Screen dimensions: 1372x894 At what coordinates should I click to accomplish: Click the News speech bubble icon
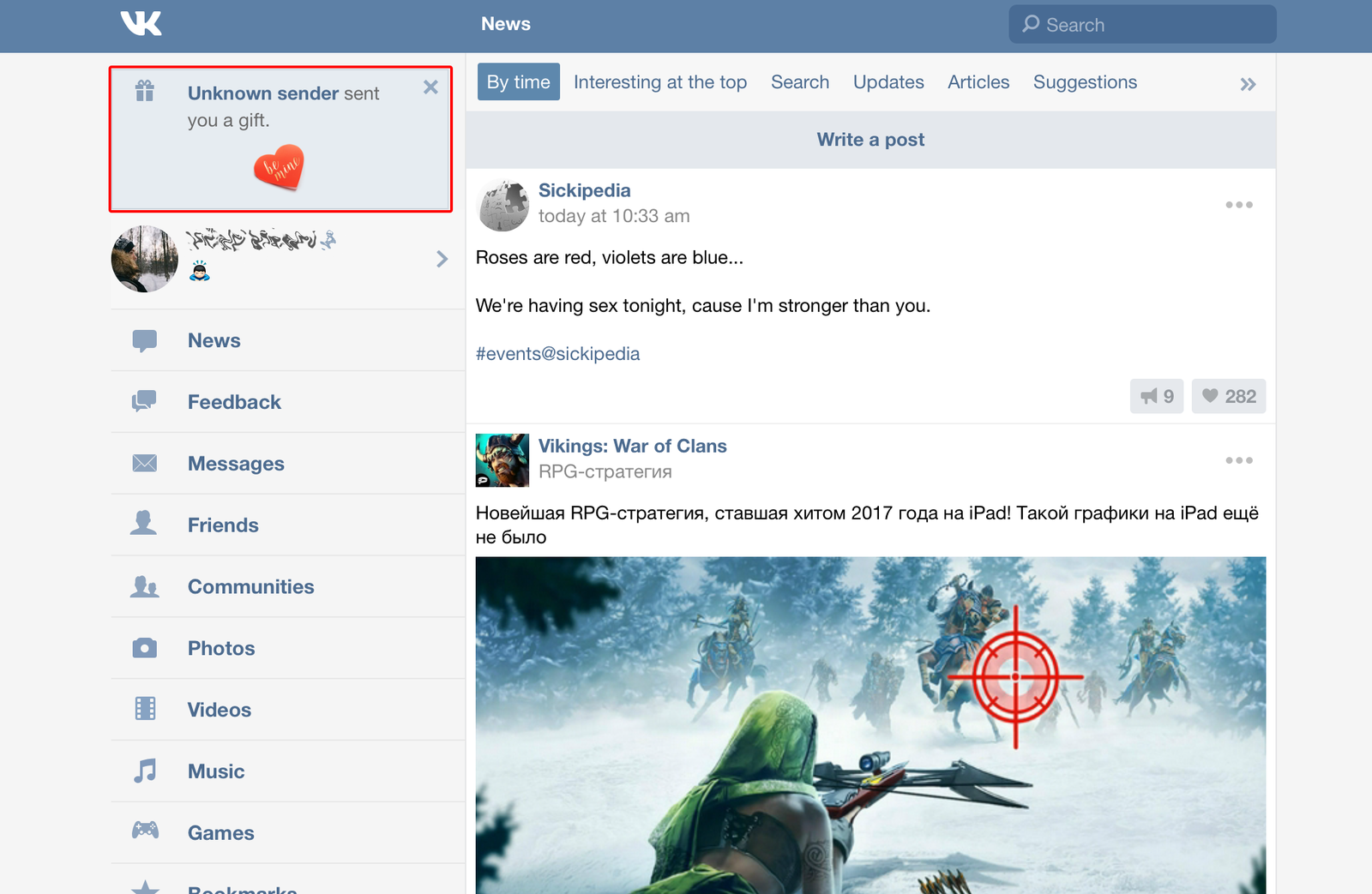145,340
